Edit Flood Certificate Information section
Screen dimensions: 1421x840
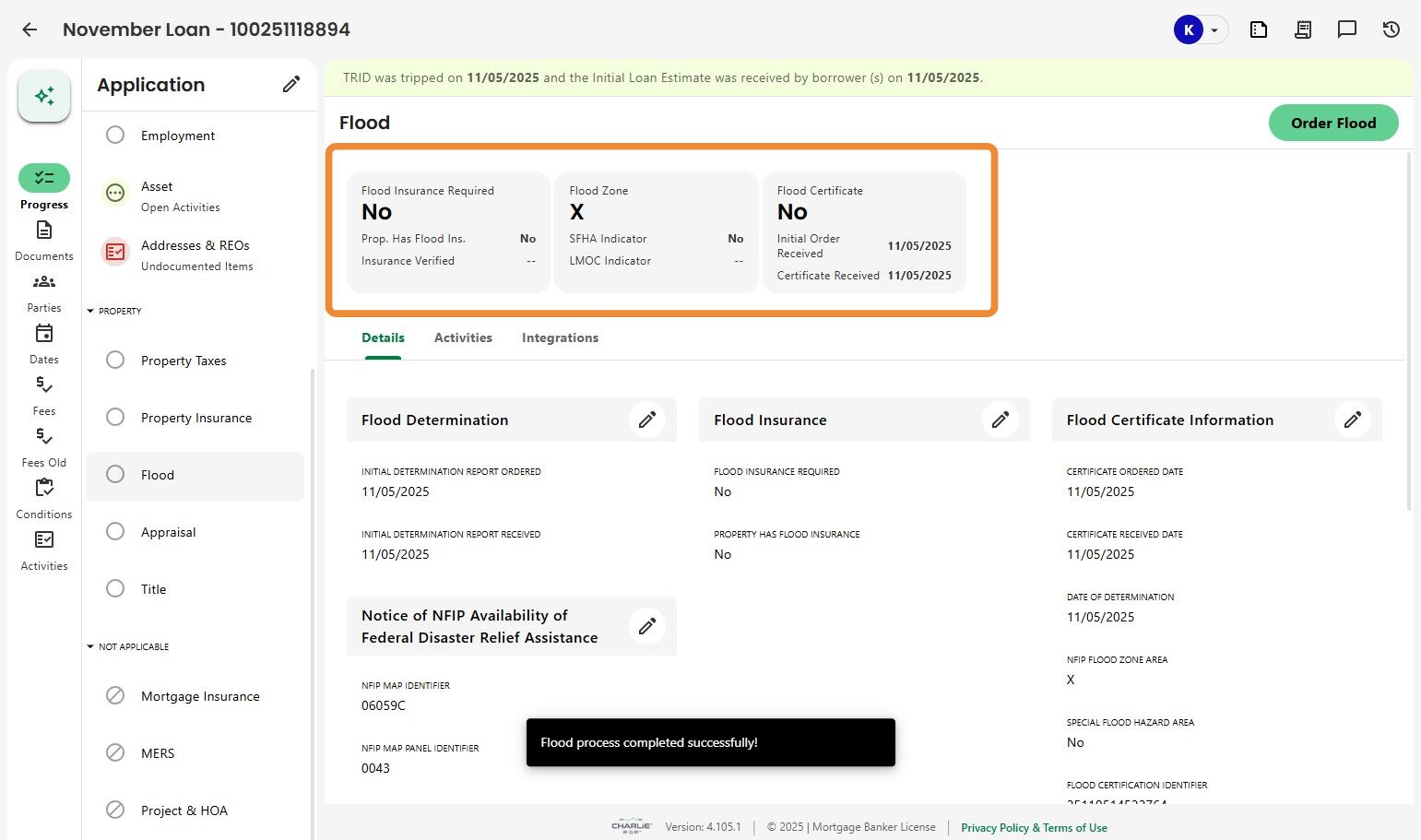pos(1353,420)
